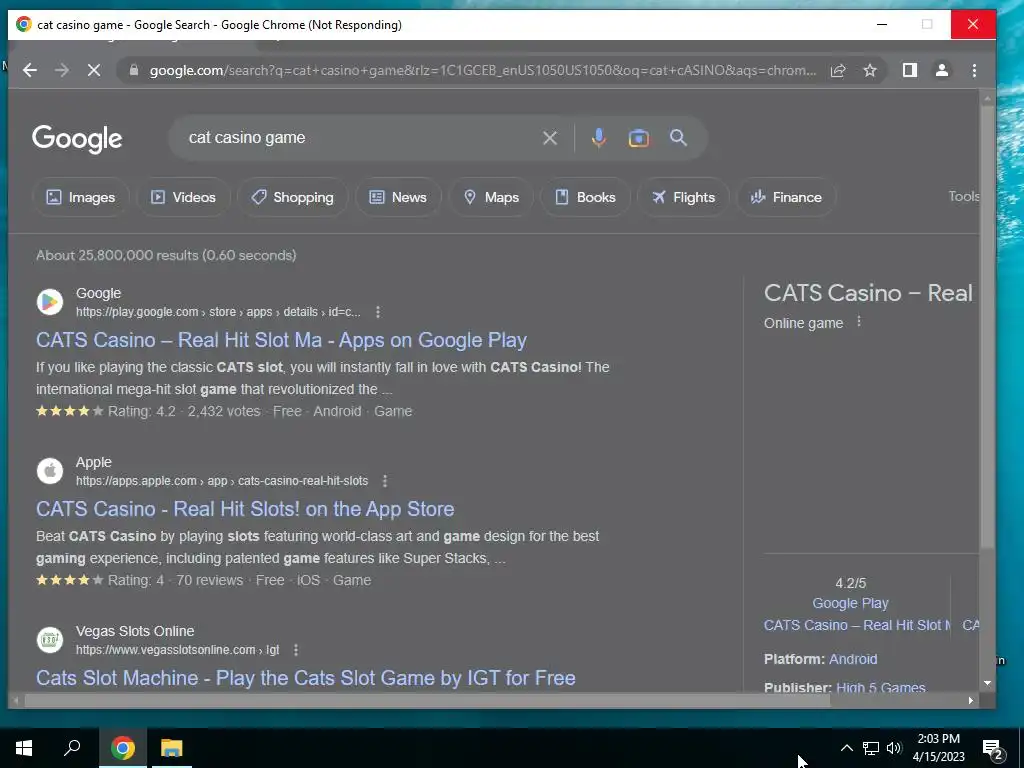Viewport: 1024px width, 768px height.
Task: Switch to the Shopping filter
Action: click(293, 197)
